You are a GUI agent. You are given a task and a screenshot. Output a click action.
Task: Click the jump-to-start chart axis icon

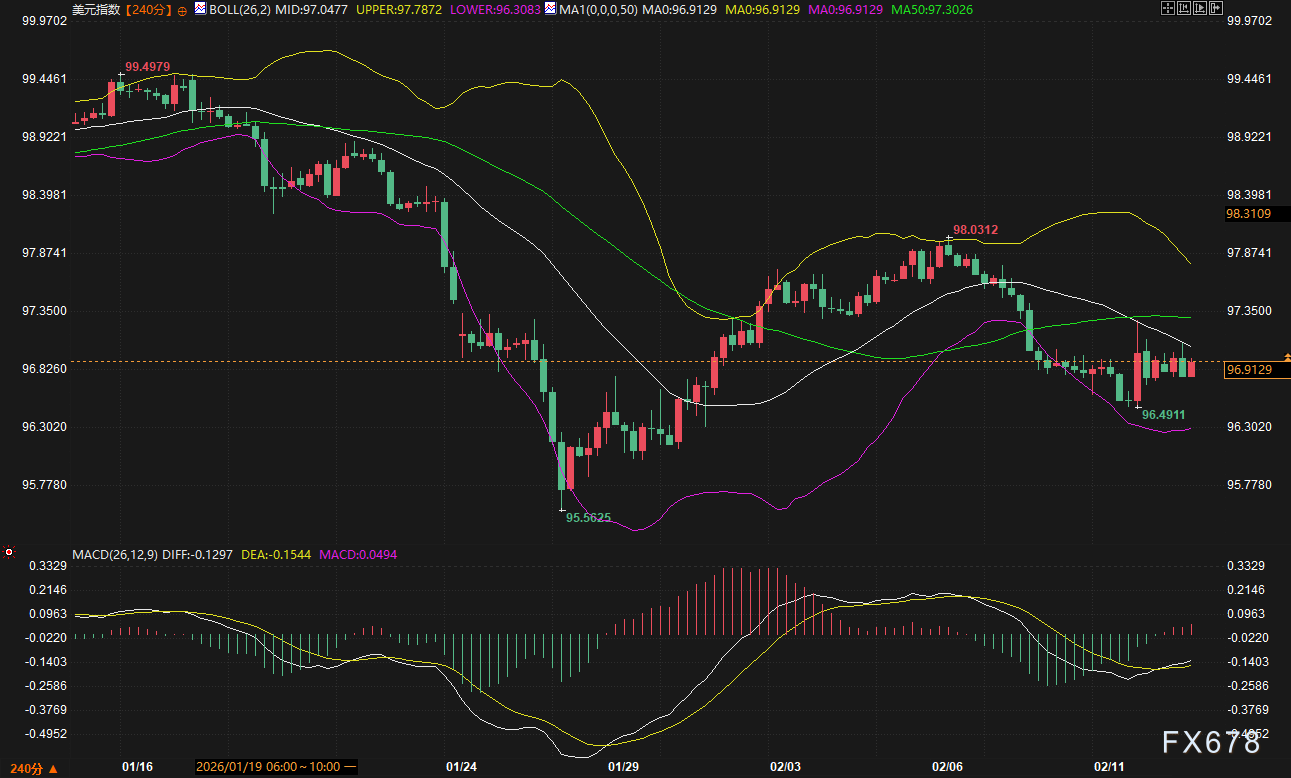[1185, 8]
